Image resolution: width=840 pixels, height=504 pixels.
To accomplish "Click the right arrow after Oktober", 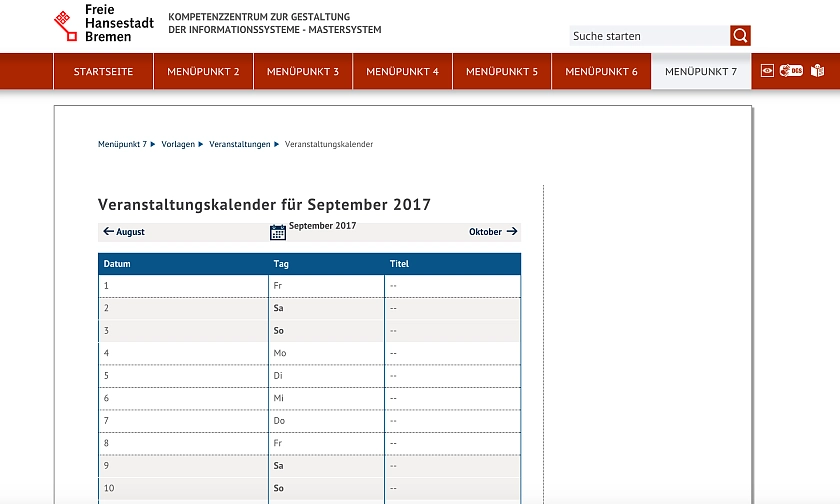I will (x=512, y=231).
